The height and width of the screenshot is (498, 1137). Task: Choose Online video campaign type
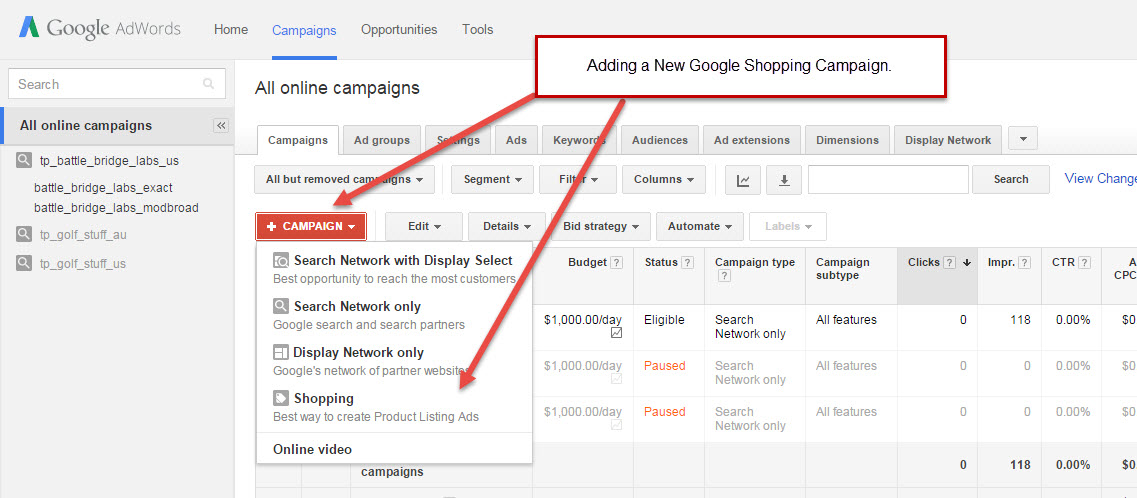394,449
